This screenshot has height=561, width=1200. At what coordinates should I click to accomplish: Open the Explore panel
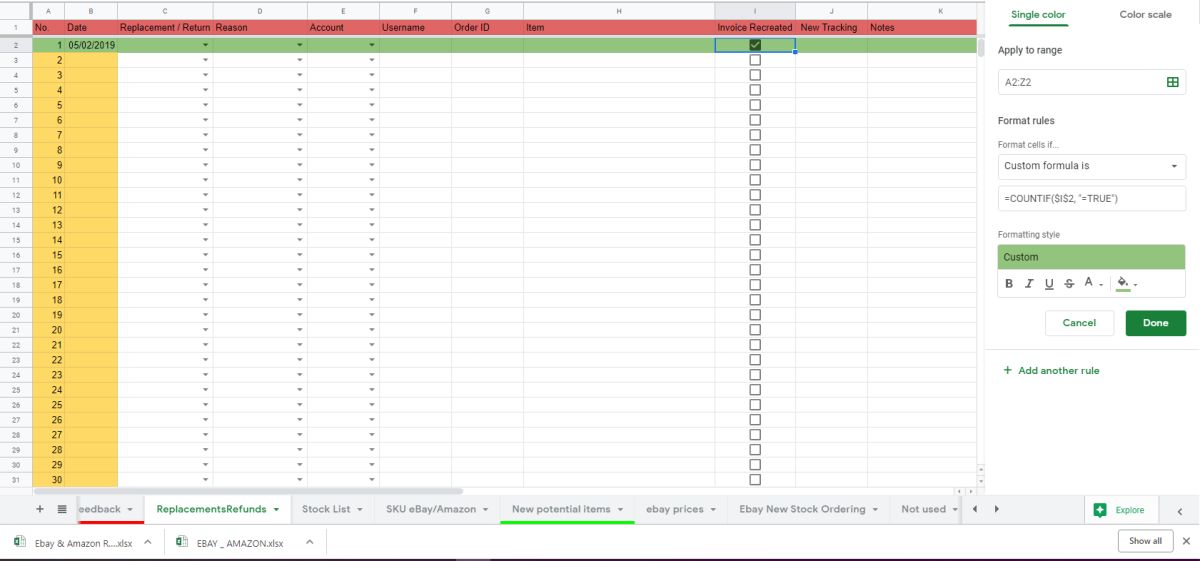pyautogui.click(x=1119, y=510)
